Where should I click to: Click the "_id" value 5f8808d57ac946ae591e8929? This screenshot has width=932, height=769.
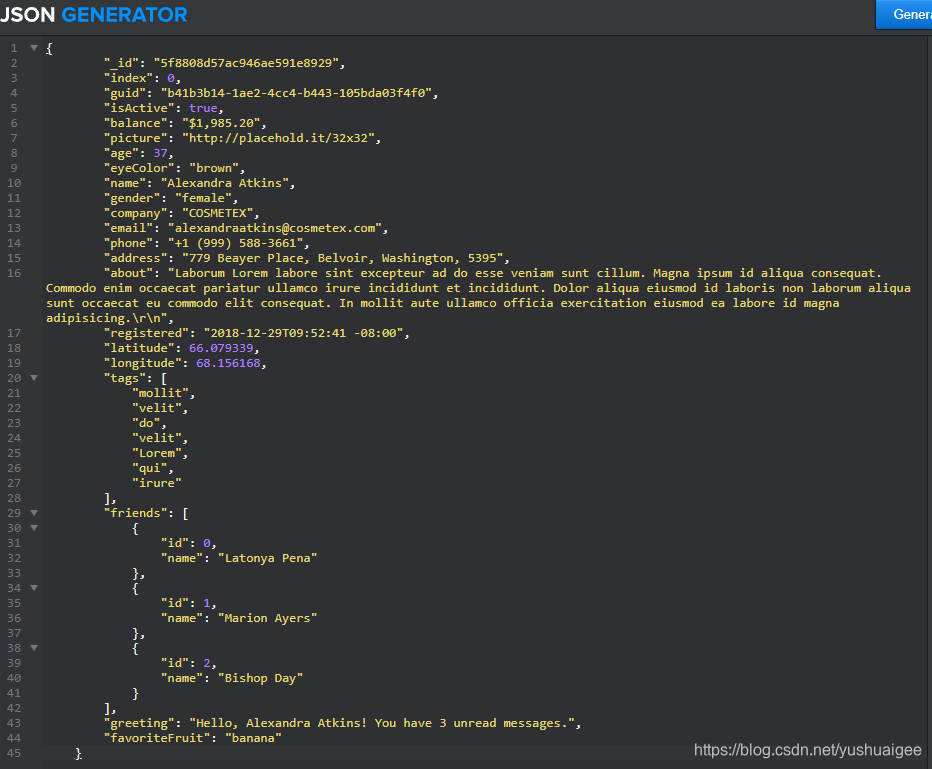(x=246, y=63)
